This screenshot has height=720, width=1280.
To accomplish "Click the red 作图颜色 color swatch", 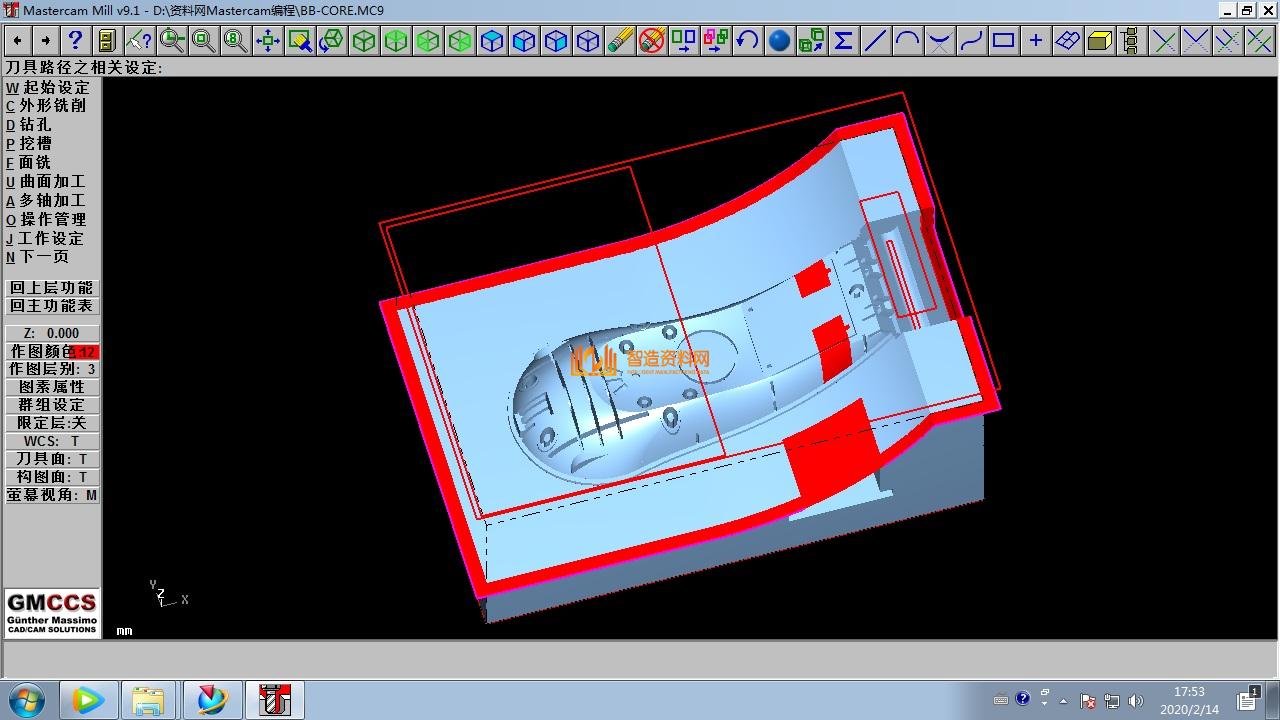I will (86, 352).
